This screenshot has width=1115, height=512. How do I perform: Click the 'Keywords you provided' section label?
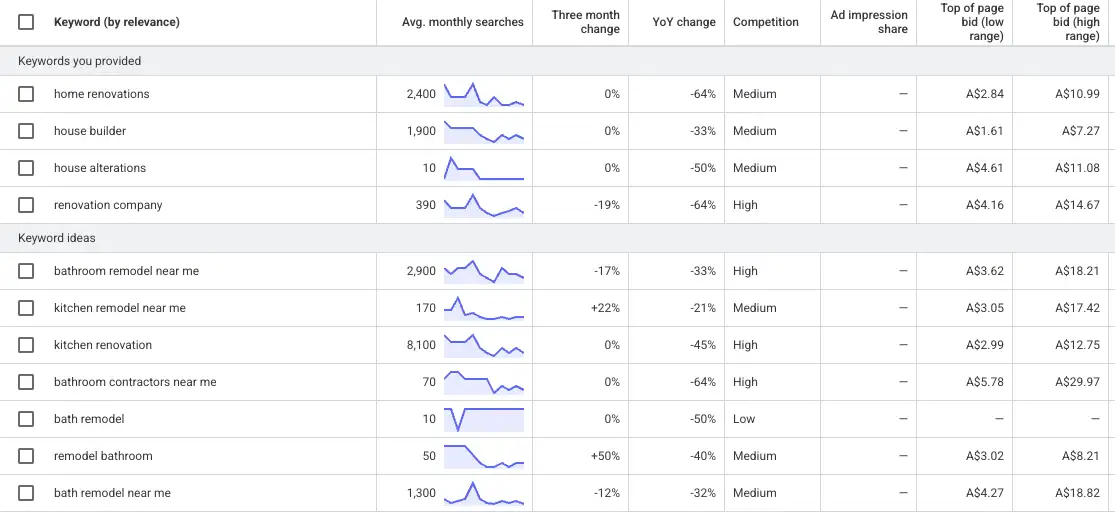pos(80,61)
